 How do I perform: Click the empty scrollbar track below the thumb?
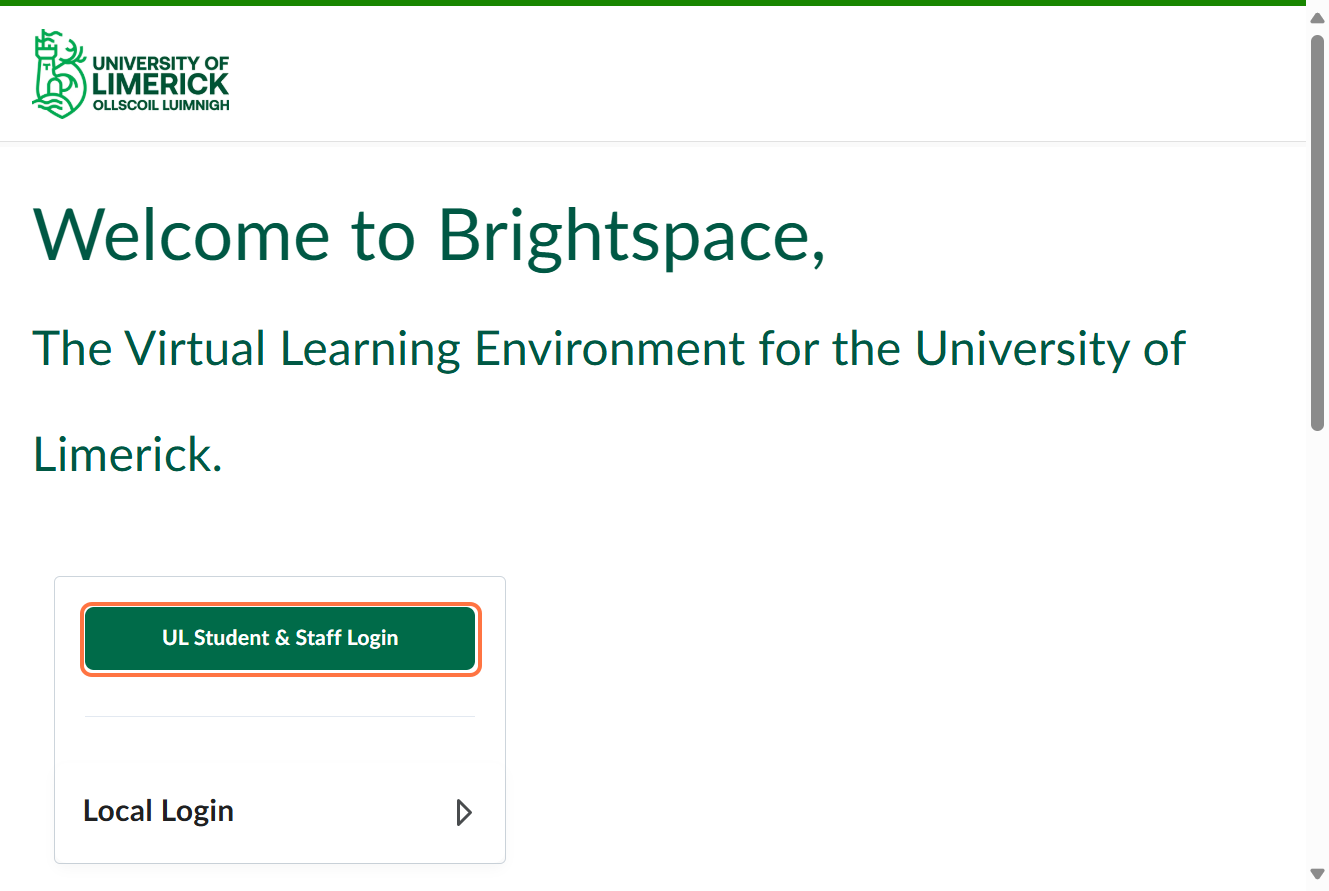pyautogui.click(x=1317, y=650)
